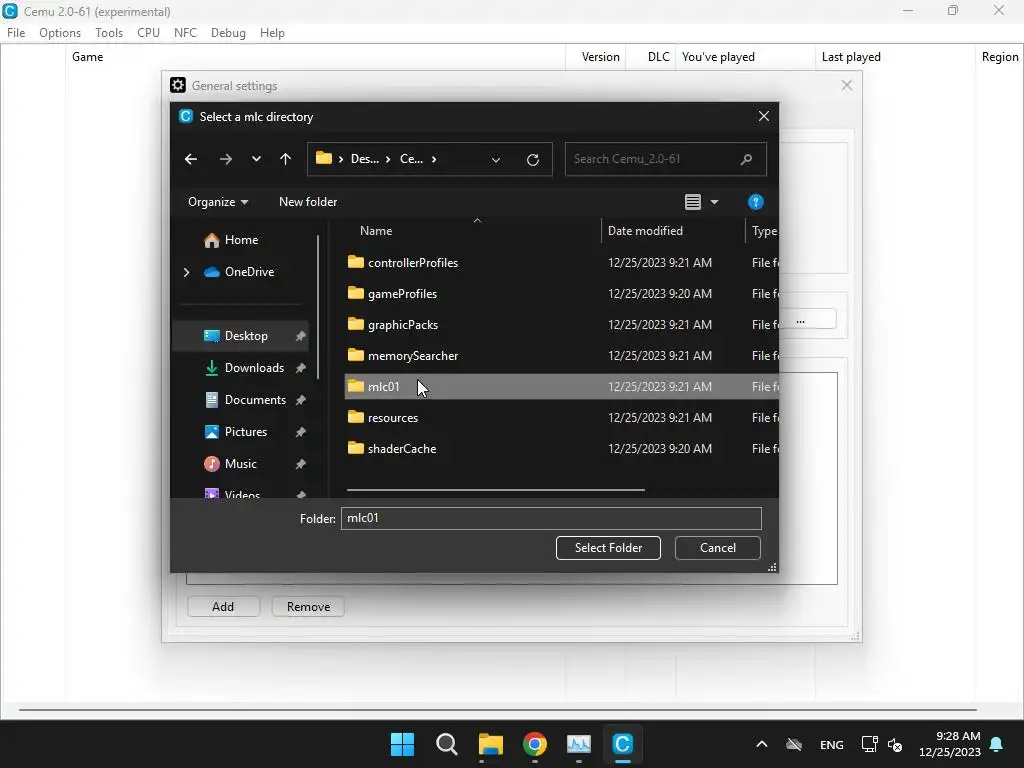Show hidden system tray icons
Viewport: 1024px width, 768px height.
[x=761, y=744]
